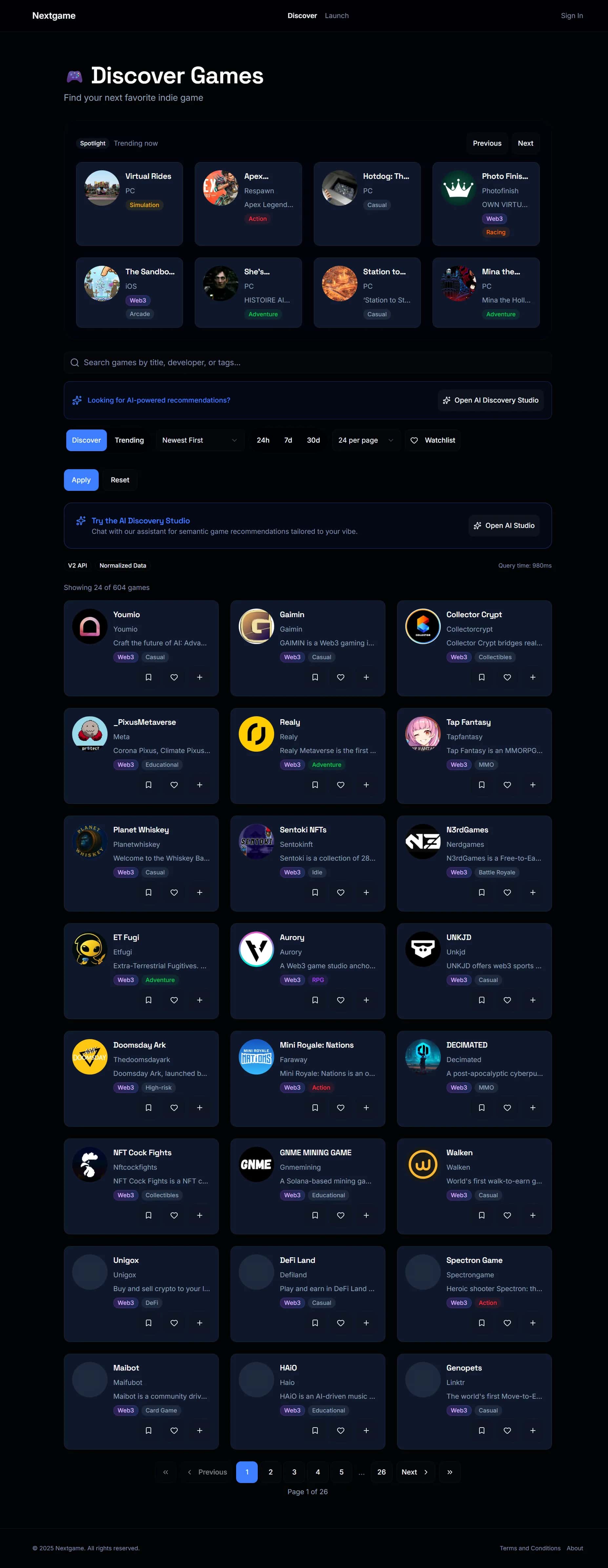The height and width of the screenshot is (1568, 608).
Task: Go to page 3 of results
Action: pos(294,1472)
